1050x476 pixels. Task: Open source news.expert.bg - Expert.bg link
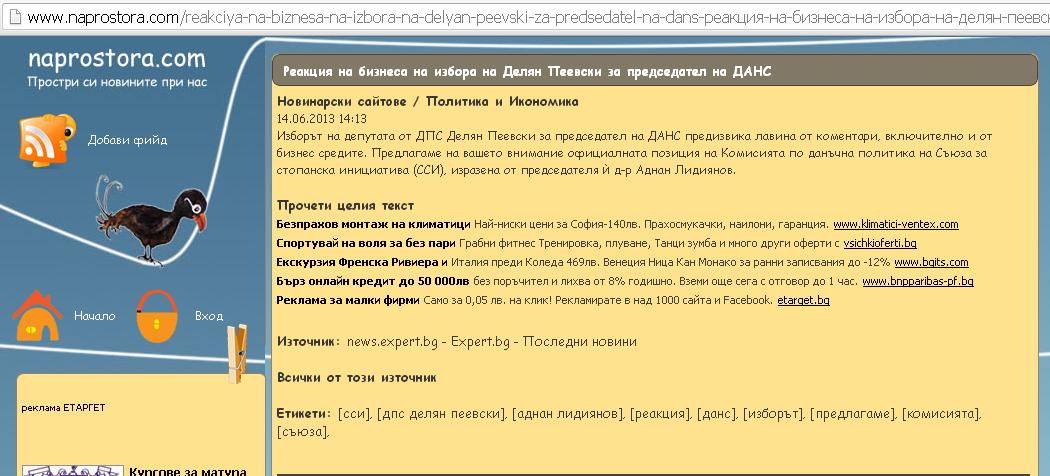[x=492, y=342]
